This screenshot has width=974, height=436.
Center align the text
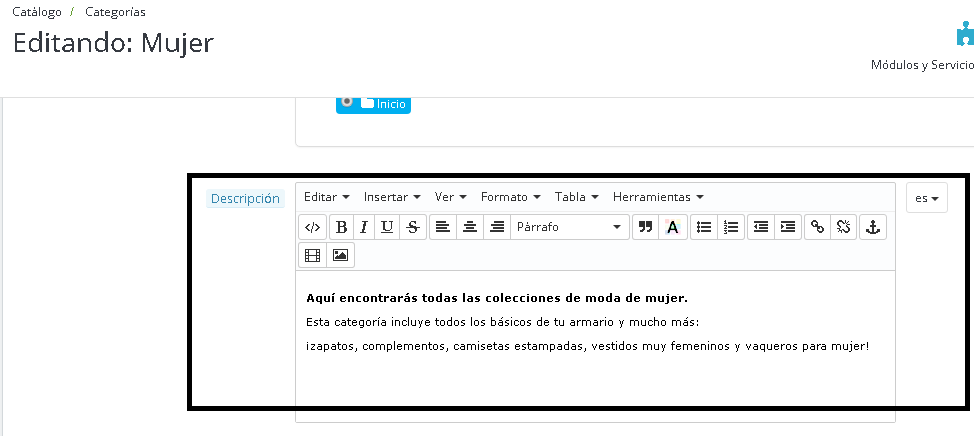coord(470,227)
